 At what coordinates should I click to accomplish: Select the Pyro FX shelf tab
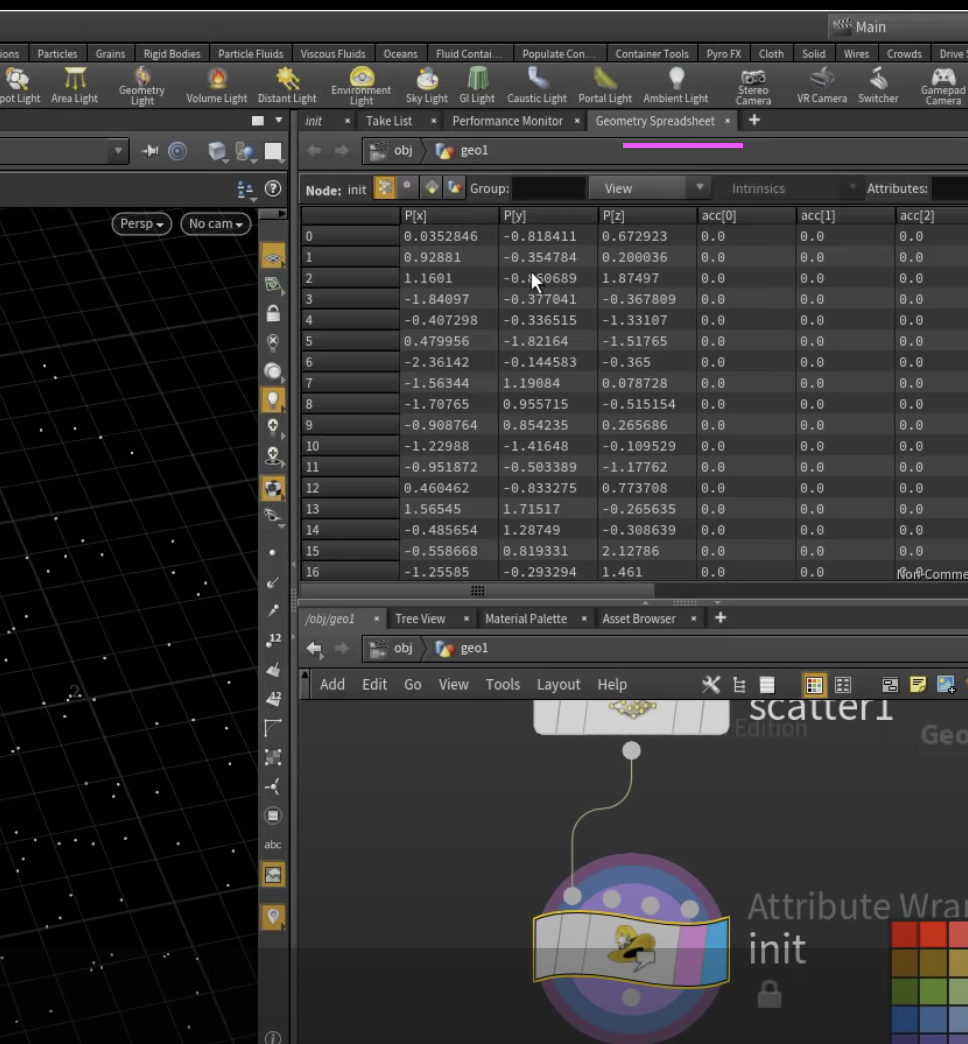[x=724, y=54]
